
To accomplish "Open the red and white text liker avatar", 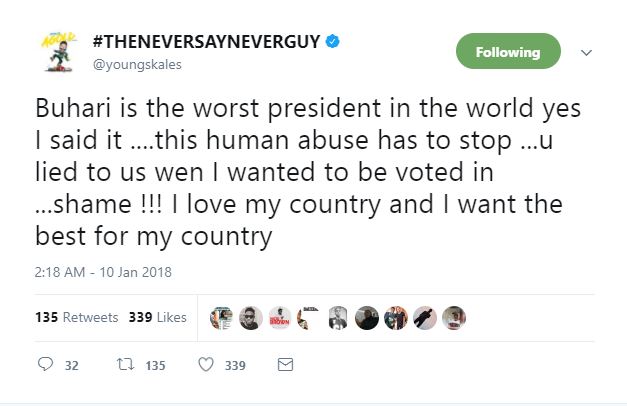I will tap(280, 317).
